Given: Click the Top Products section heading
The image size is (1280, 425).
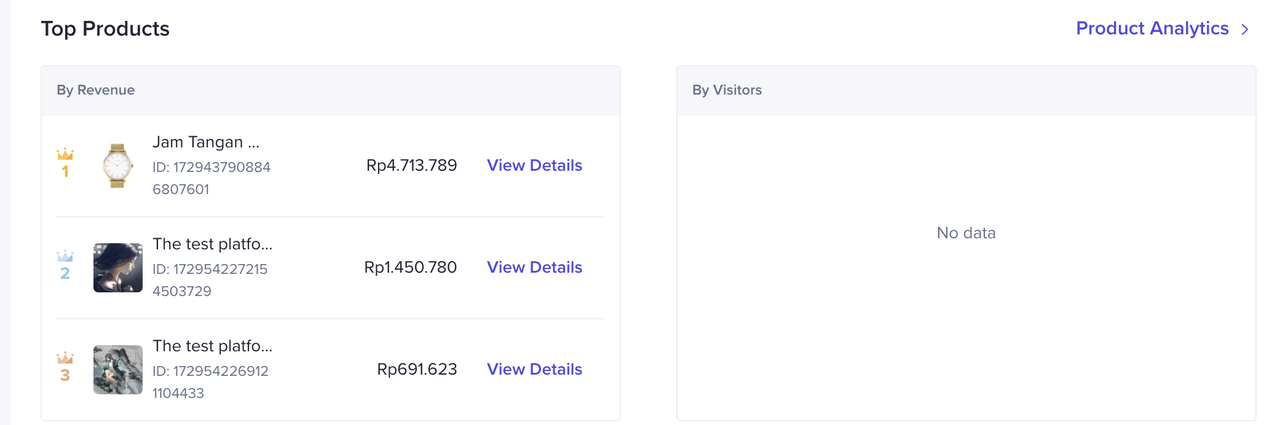Looking at the screenshot, I should [x=105, y=29].
